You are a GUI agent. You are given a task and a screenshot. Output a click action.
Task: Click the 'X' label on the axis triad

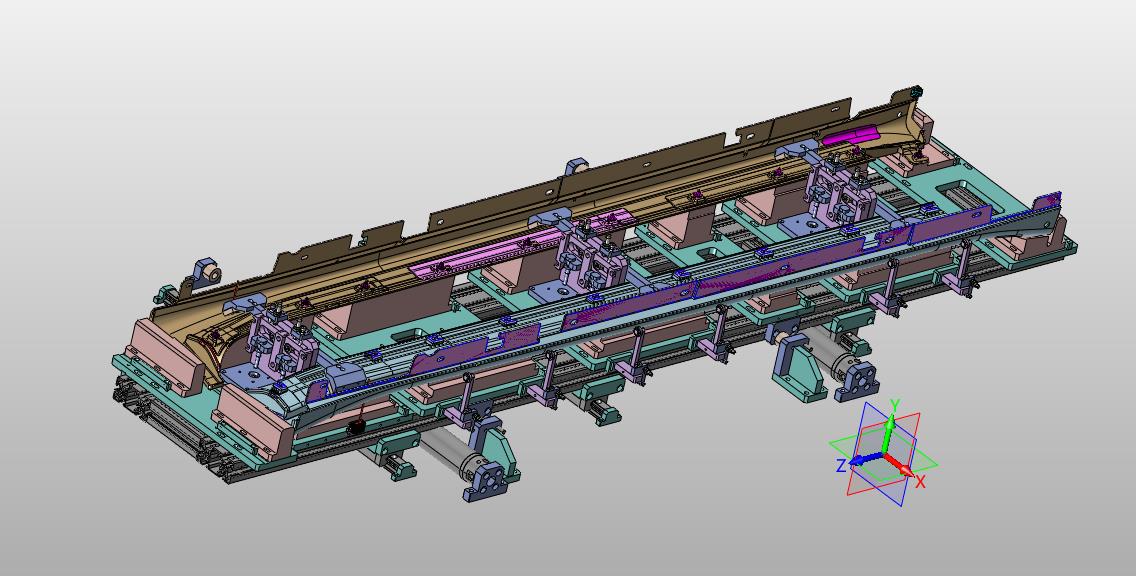click(x=920, y=483)
